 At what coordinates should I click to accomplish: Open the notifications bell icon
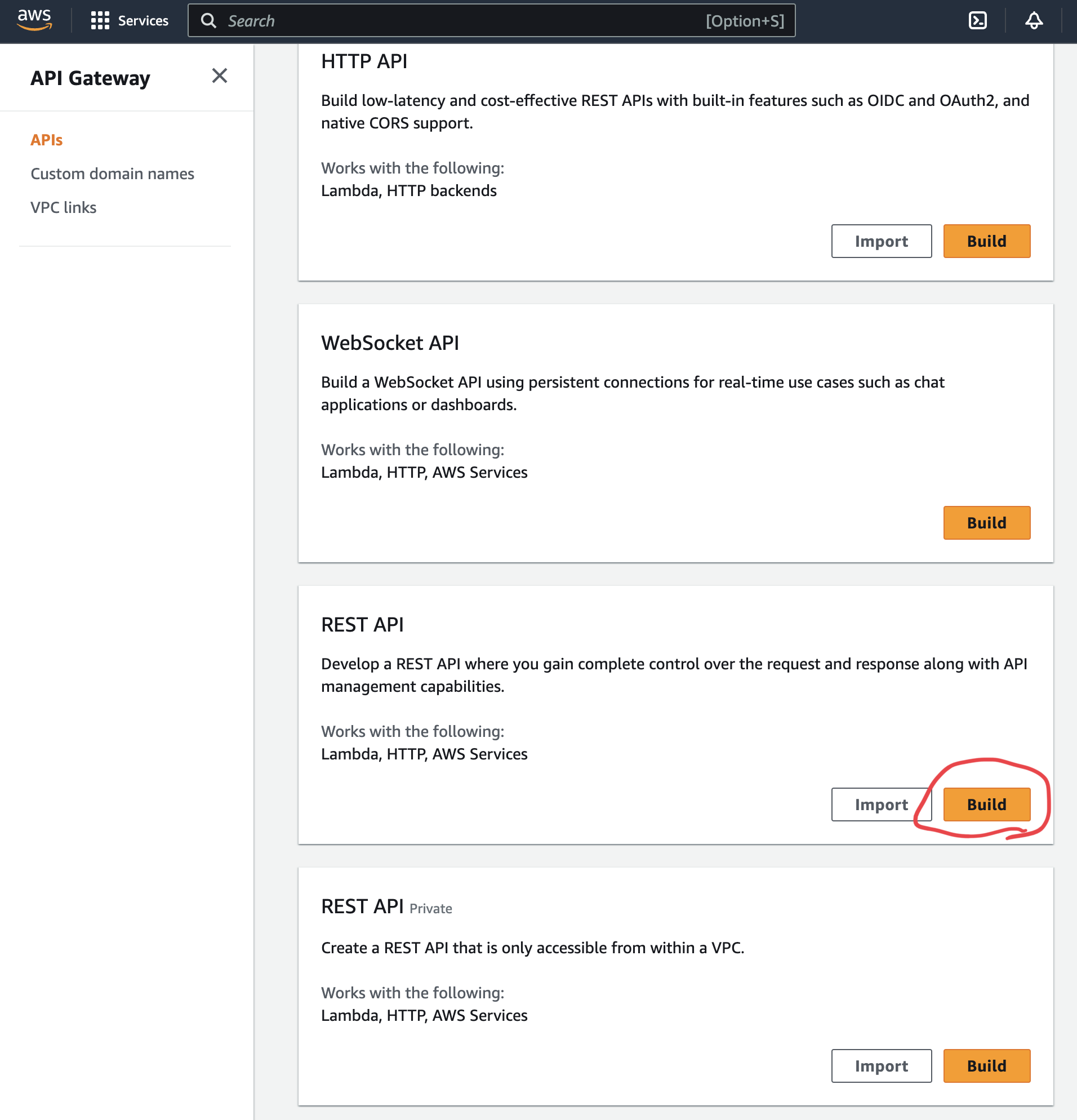click(x=1034, y=21)
